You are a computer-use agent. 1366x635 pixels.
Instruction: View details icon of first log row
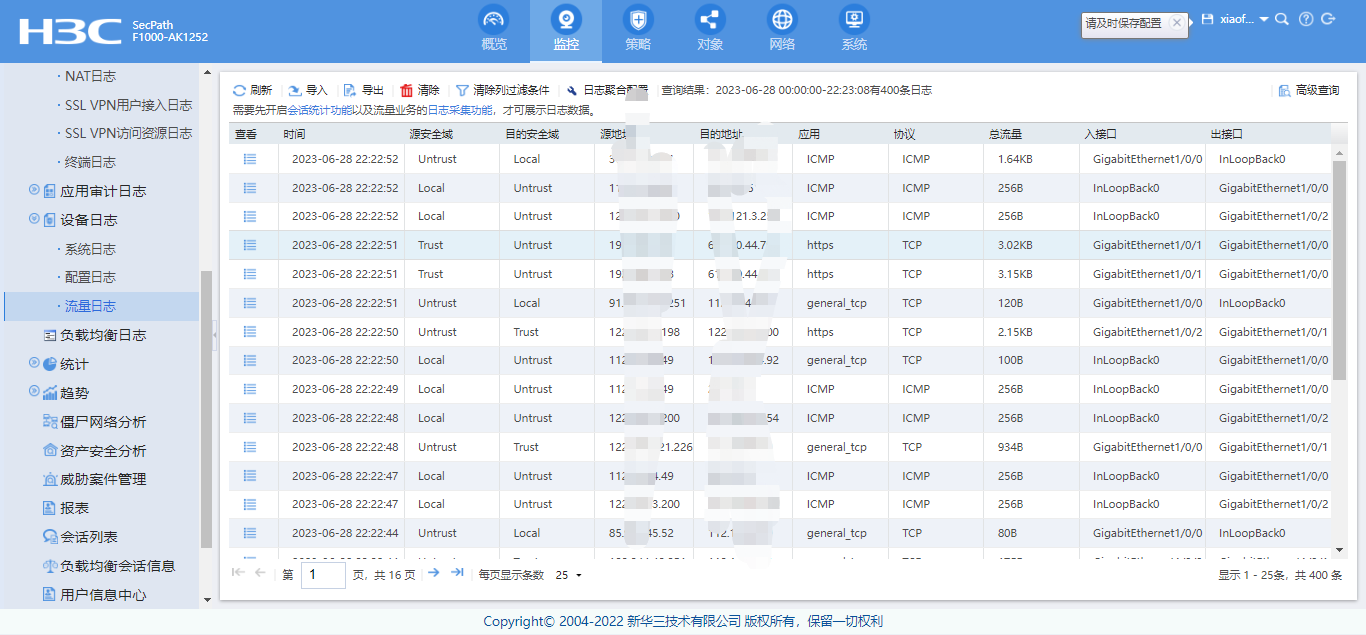pyautogui.click(x=250, y=159)
